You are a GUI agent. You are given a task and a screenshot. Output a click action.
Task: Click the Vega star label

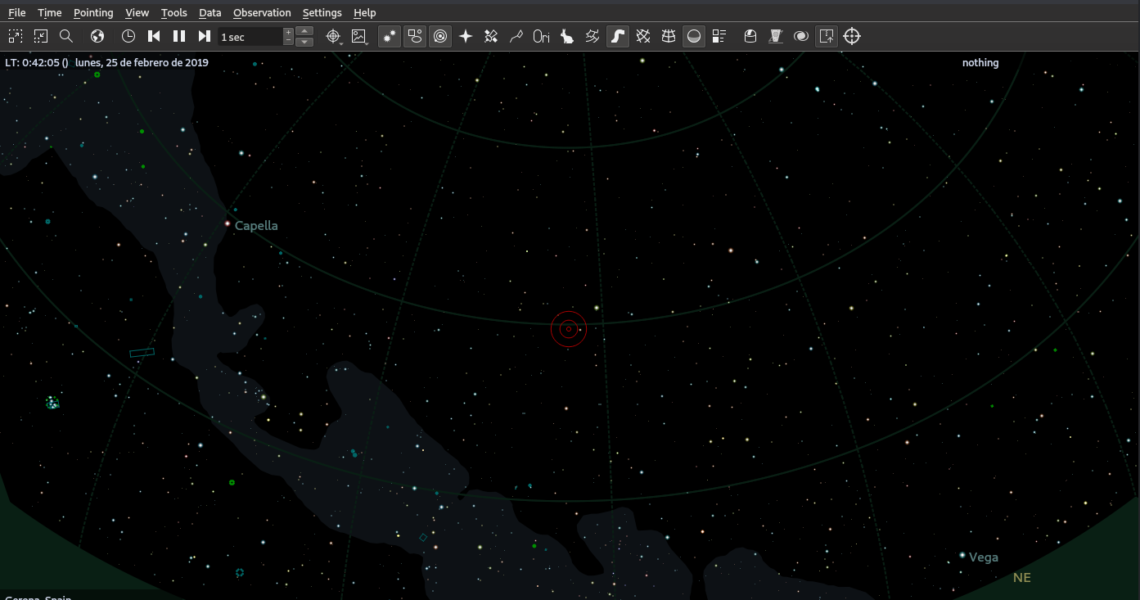[x=983, y=558]
